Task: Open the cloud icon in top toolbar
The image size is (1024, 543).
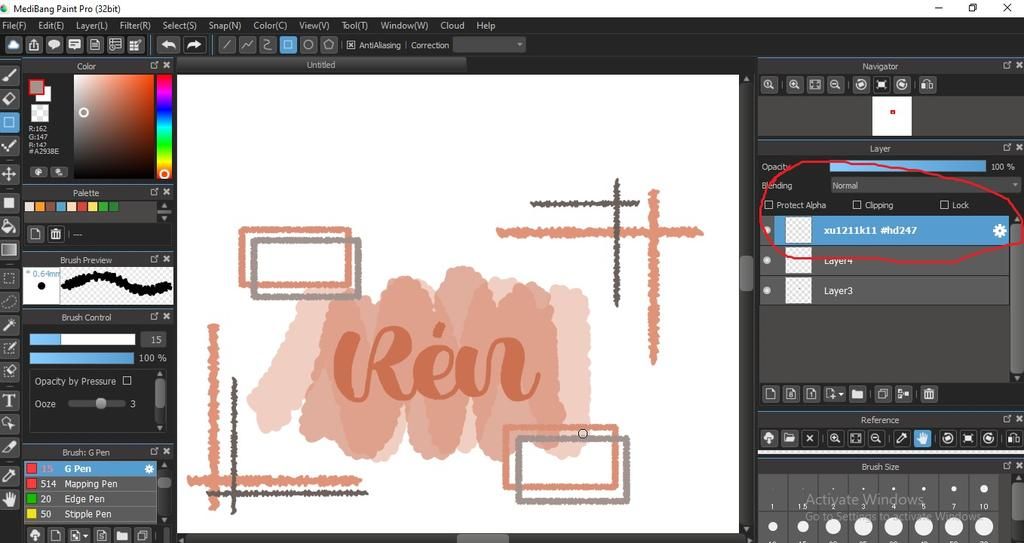Action: tap(14, 44)
